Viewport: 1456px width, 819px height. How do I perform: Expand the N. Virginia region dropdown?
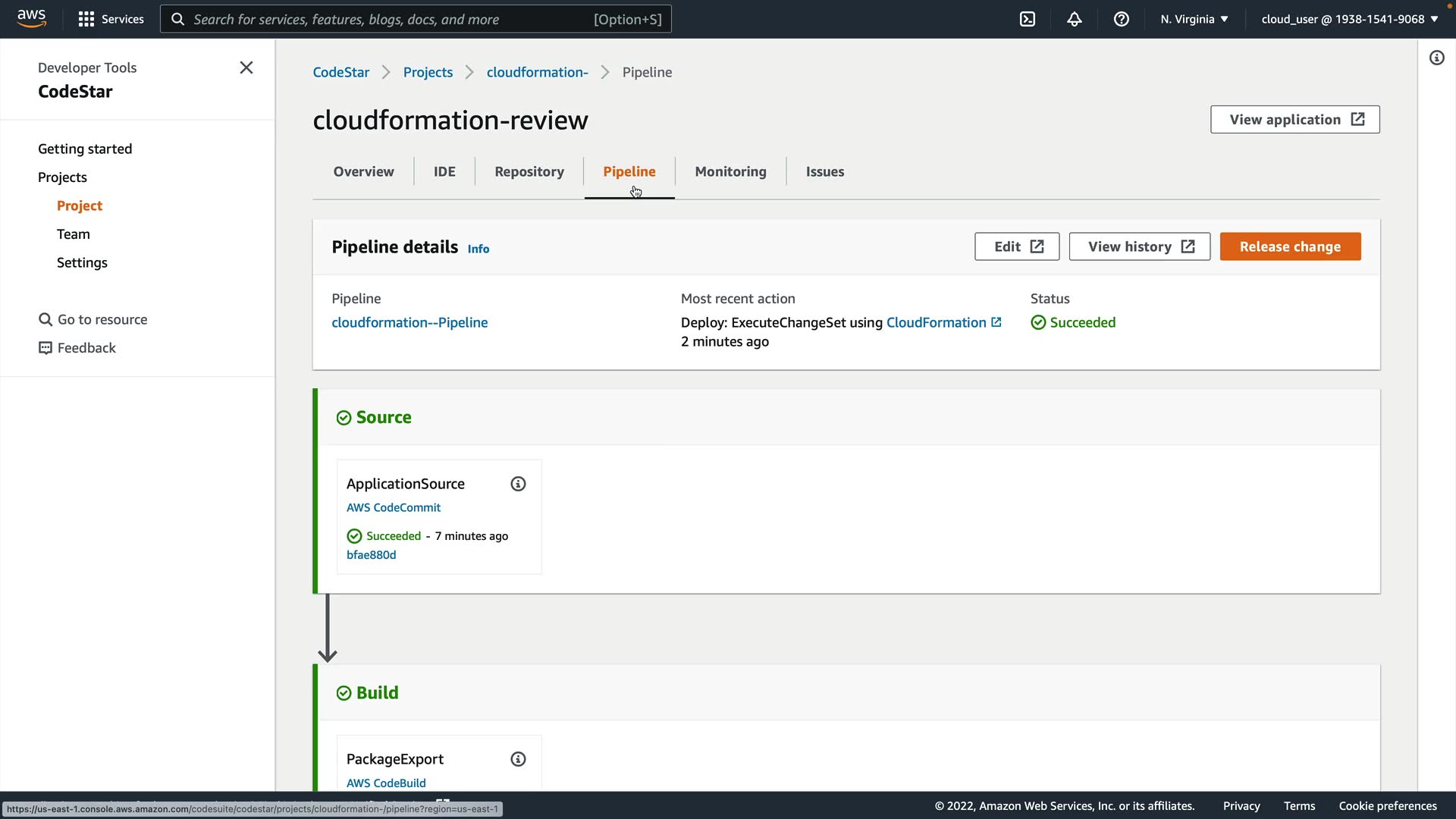pyautogui.click(x=1194, y=19)
